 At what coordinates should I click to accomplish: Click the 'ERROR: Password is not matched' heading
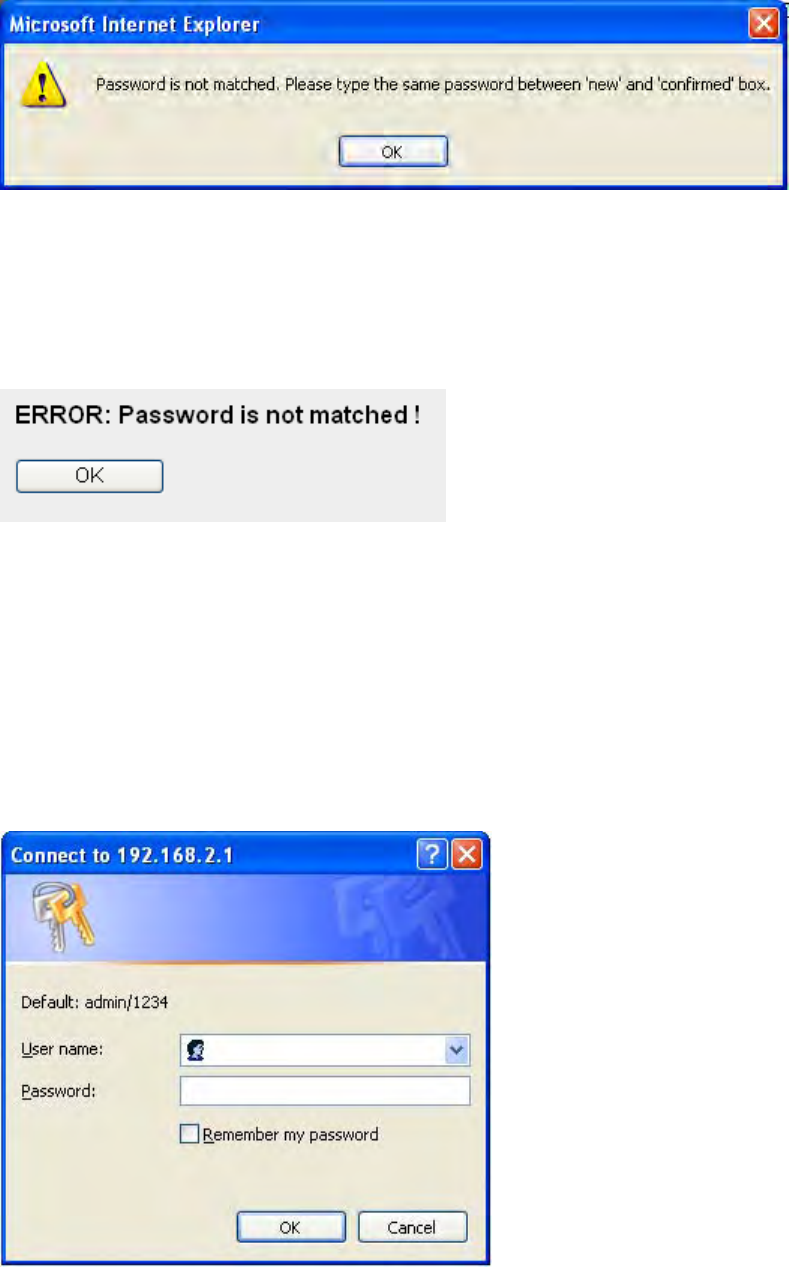click(217, 415)
